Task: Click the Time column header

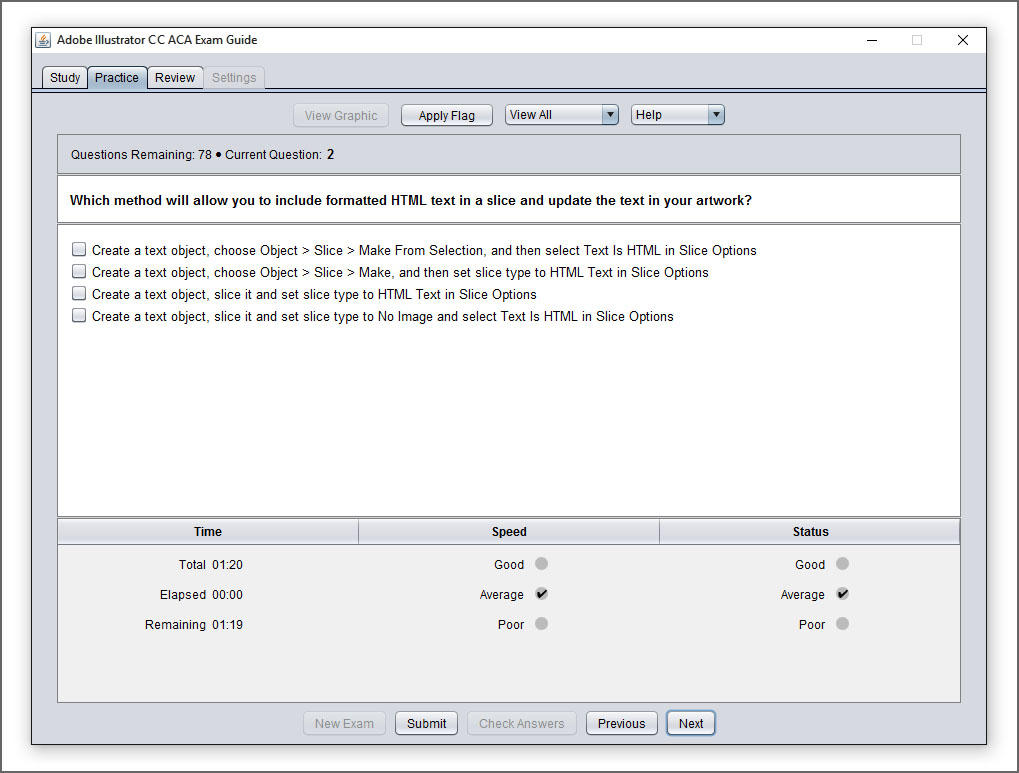Action: pos(208,531)
